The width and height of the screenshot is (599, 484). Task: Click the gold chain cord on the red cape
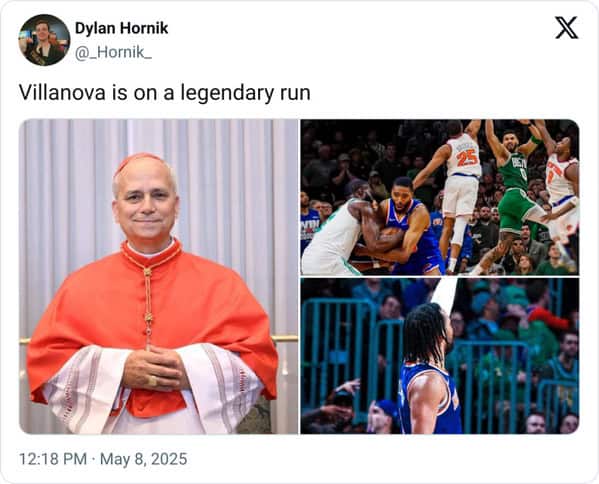pyautogui.click(x=148, y=306)
